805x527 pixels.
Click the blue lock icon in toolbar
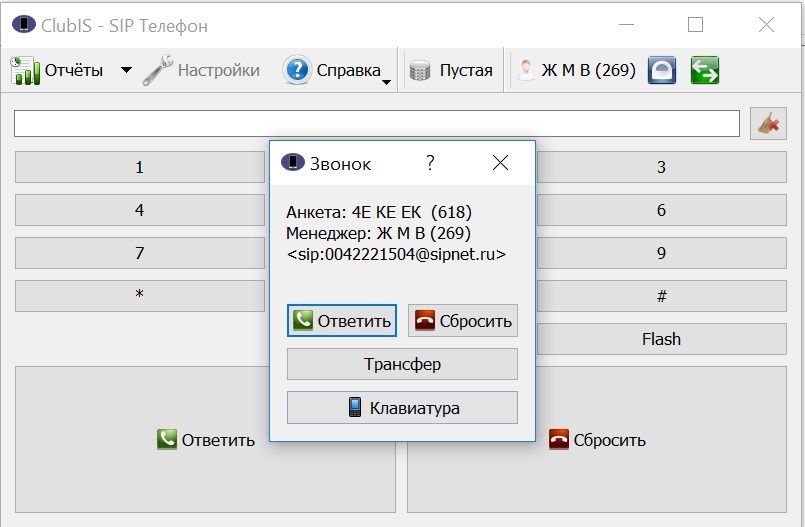tap(662, 70)
